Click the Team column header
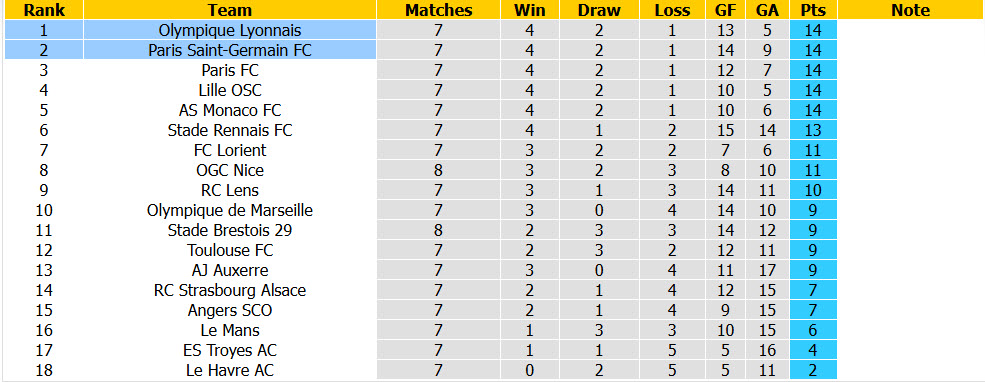 coord(230,10)
